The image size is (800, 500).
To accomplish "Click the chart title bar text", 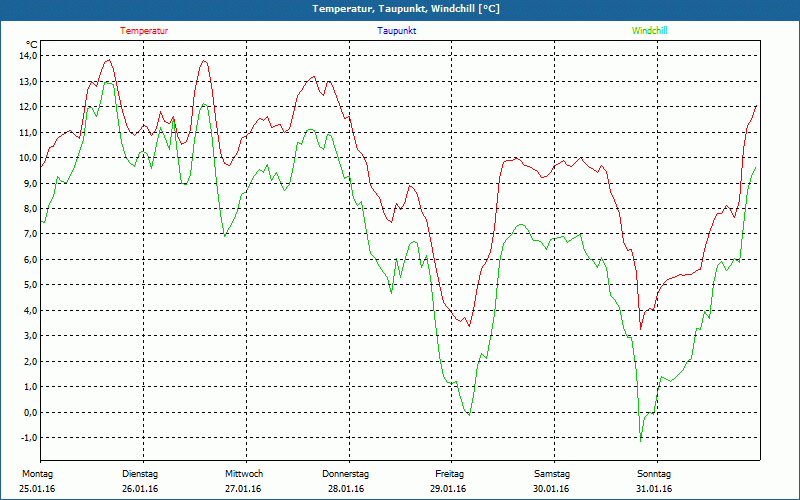I will pos(406,9).
